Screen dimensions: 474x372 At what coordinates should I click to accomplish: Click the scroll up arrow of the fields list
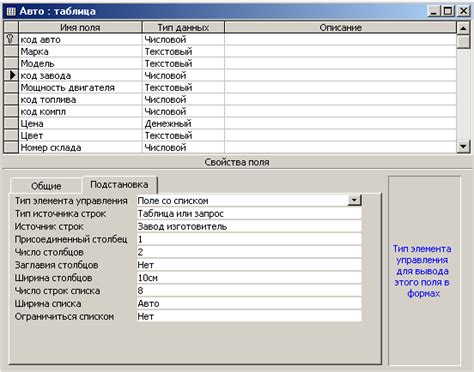463,28
